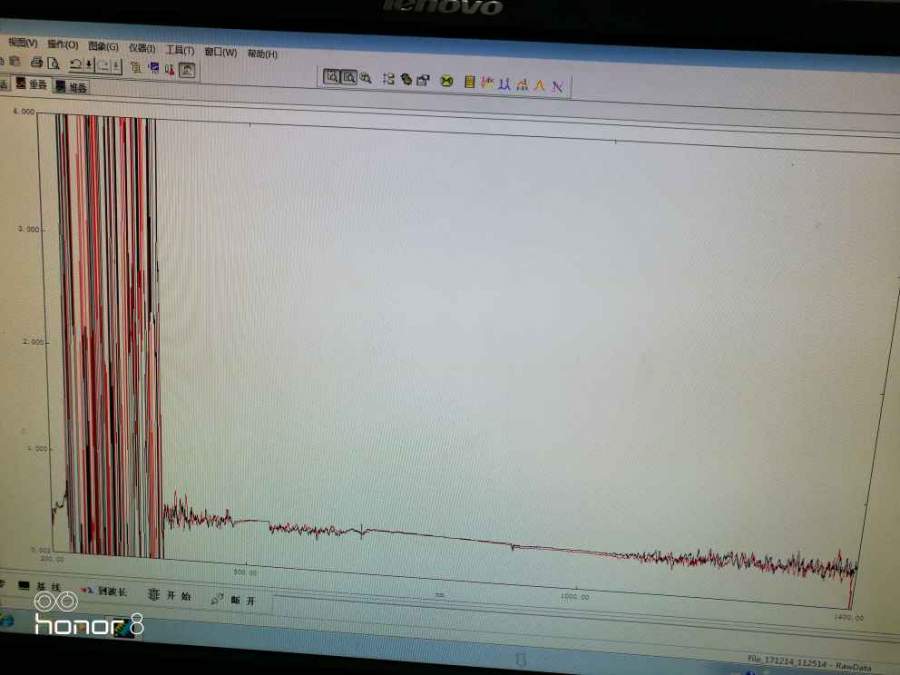The width and height of the screenshot is (900, 675).
Task: Click the 3.000 y-axis label
Action: pyautogui.click(x=29, y=229)
